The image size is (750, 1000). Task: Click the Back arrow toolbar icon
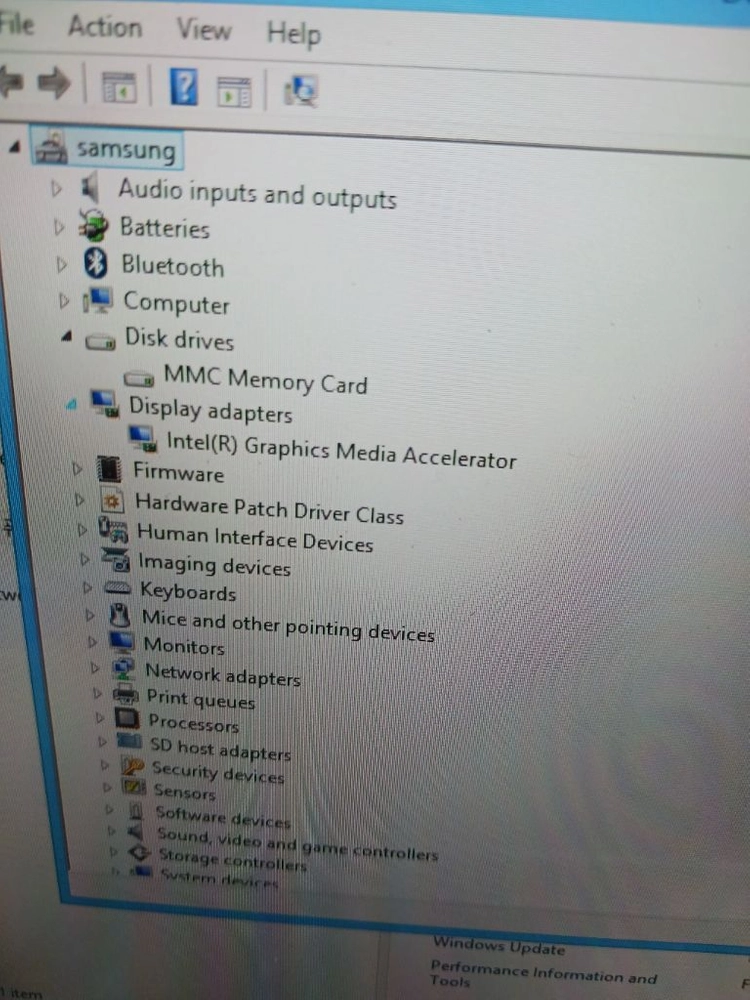click(11, 82)
